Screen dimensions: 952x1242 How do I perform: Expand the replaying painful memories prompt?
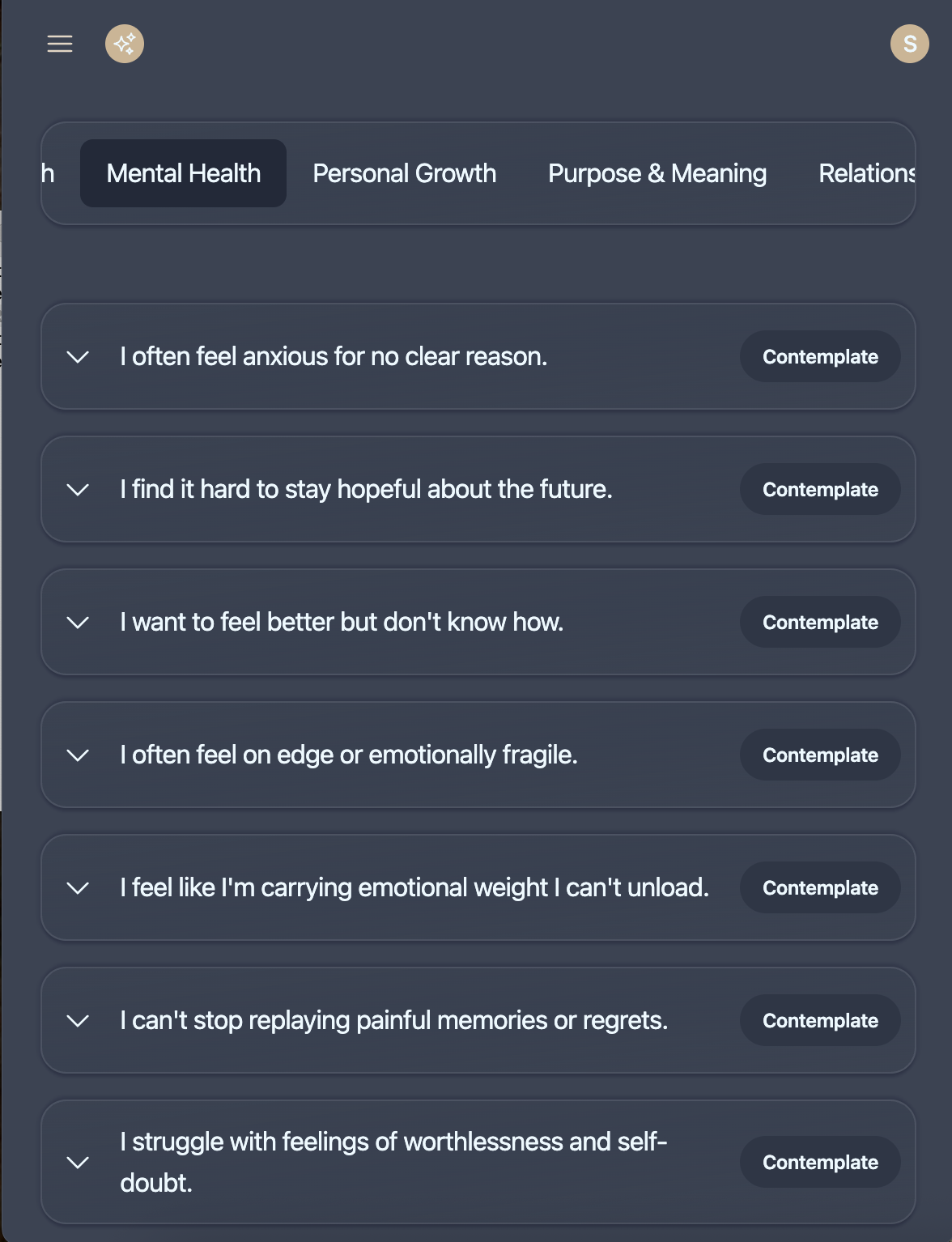79,1020
